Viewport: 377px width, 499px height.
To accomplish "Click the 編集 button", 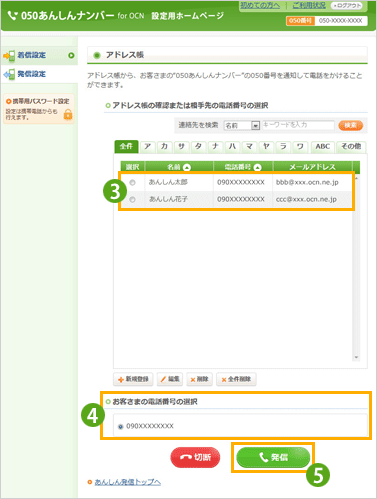I will click(170, 379).
